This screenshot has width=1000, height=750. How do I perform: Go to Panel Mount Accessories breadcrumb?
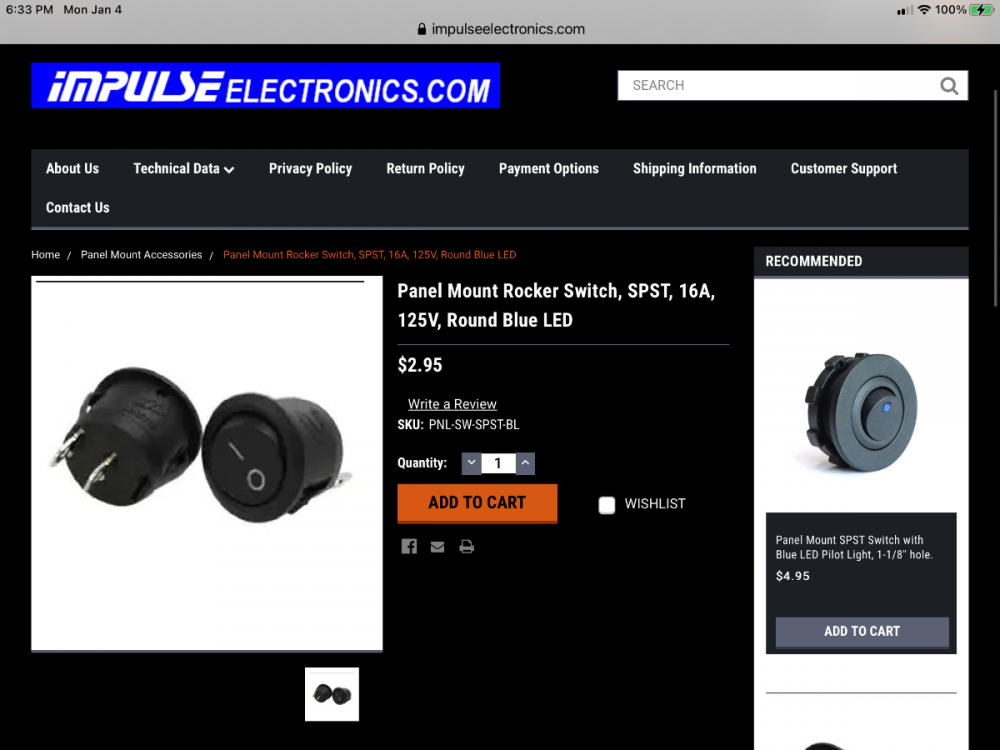pyautogui.click(x=141, y=254)
